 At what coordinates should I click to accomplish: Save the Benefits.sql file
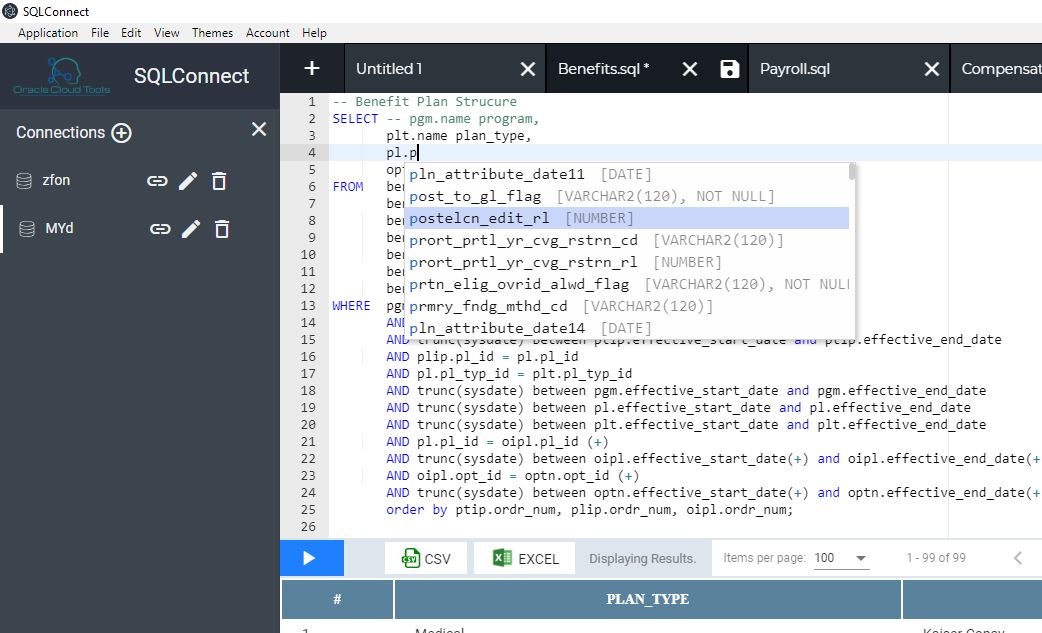tap(730, 69)
